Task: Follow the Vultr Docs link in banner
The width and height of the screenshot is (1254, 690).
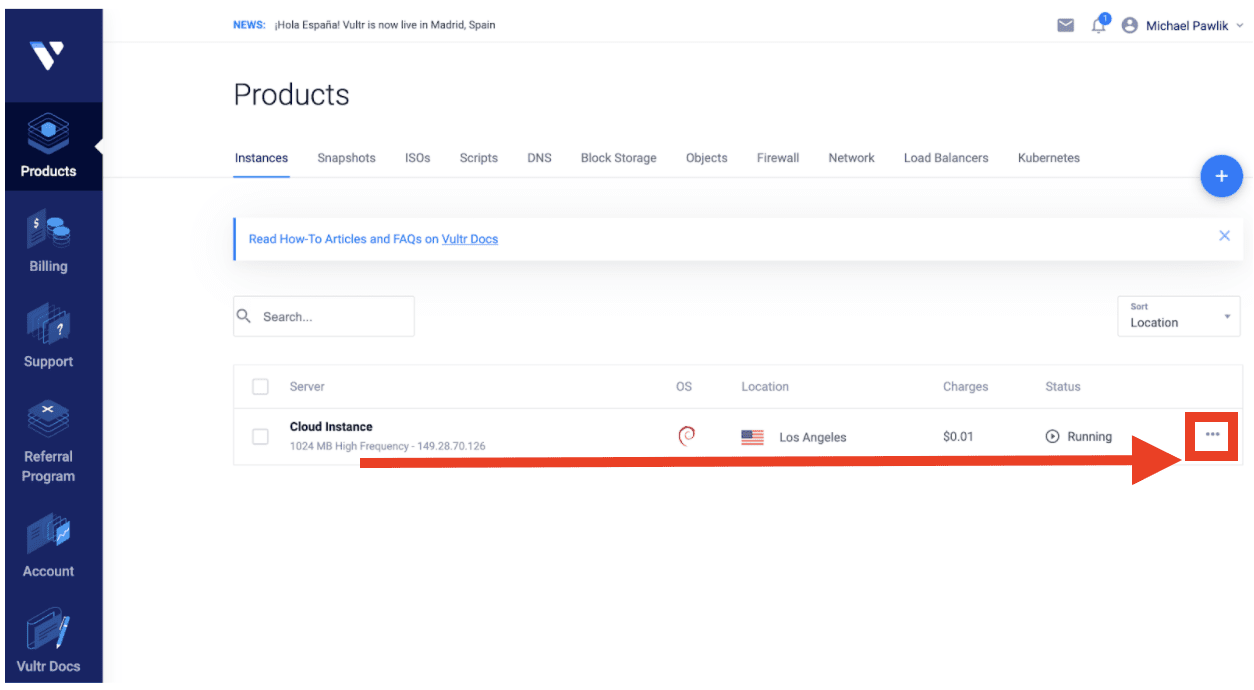Action: click(470, 239)
